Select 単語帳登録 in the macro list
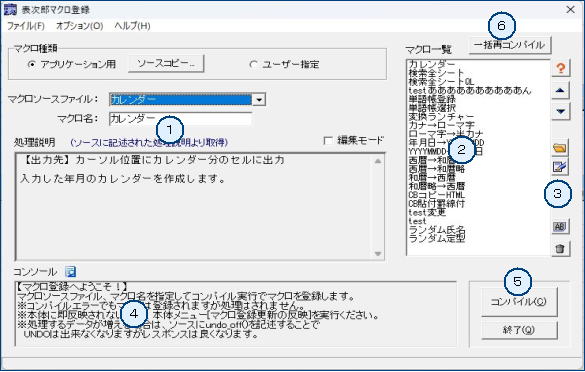 coord(432,99)
